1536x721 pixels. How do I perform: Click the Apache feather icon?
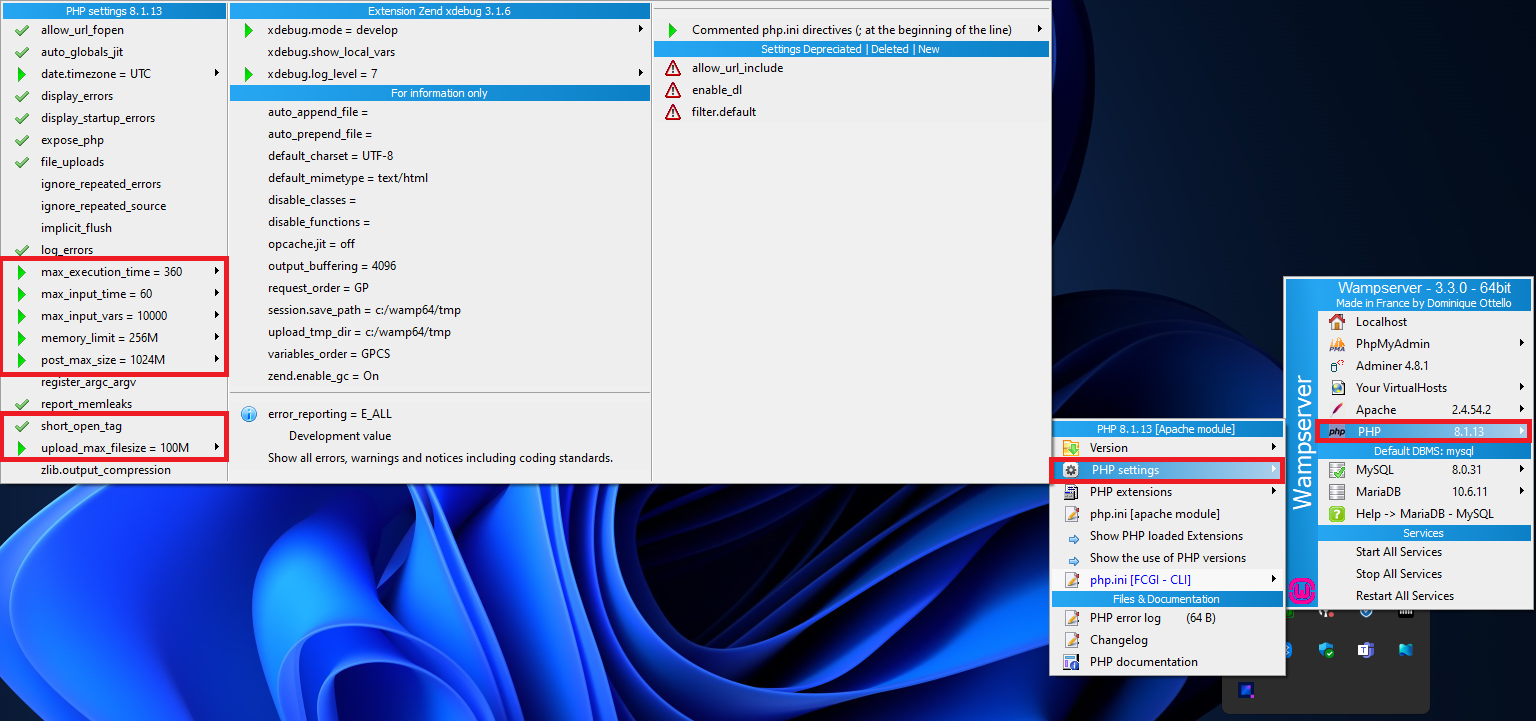(1337, 410)
